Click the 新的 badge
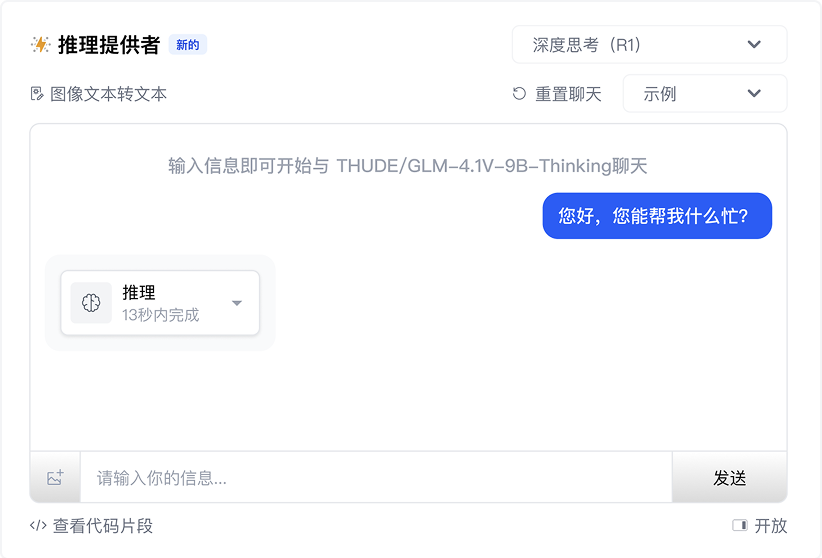 188,45
